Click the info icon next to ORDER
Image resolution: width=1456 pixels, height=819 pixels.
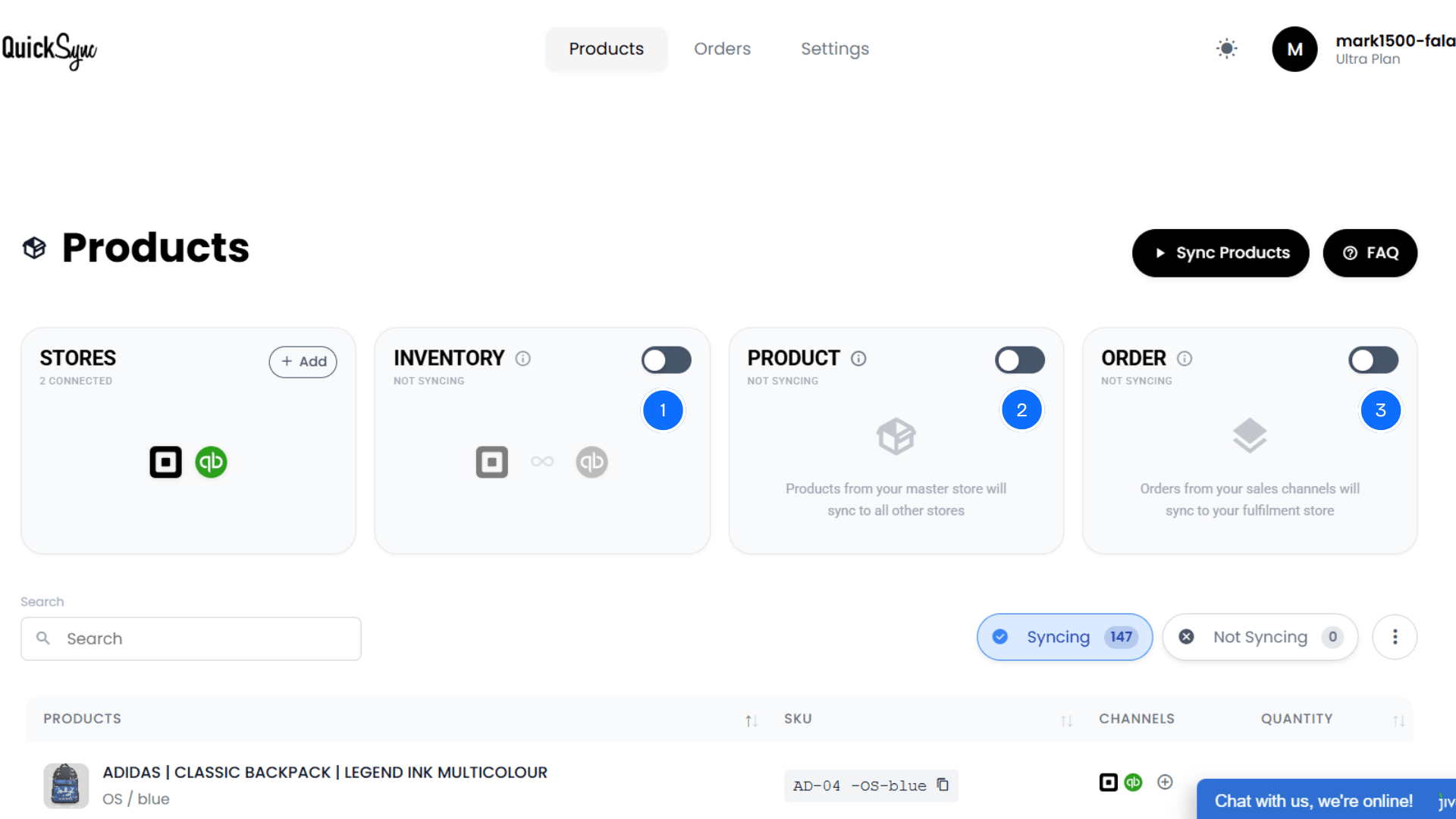[x=1185, y=359]
